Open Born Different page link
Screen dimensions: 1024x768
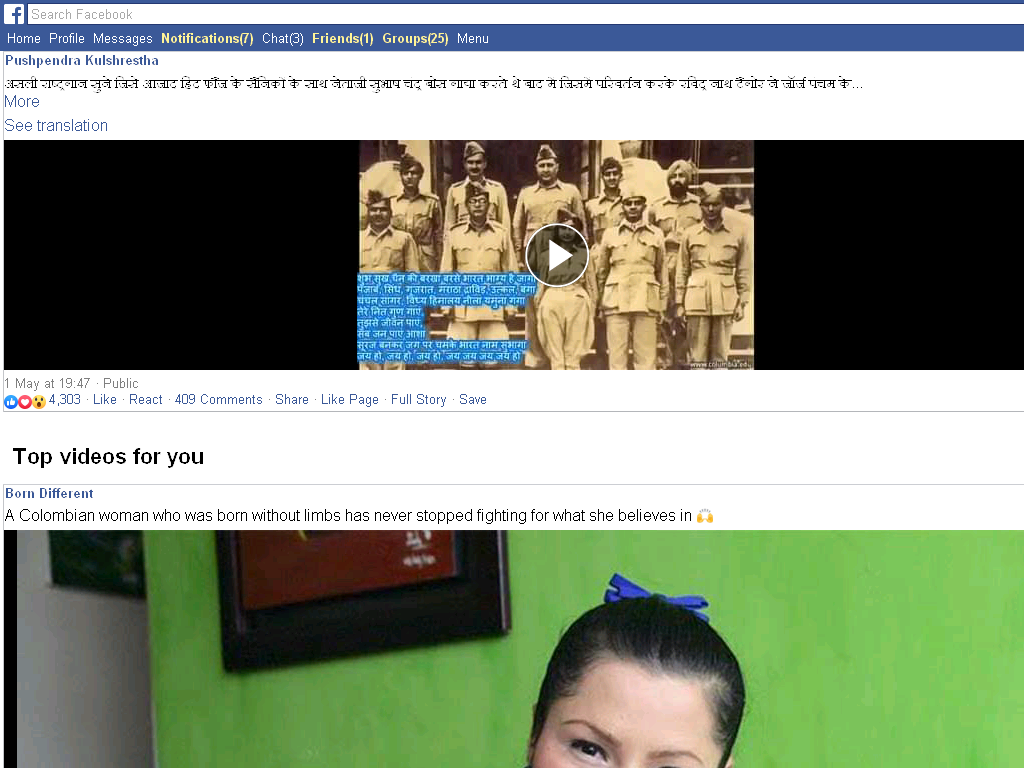click(x=49, y=493)
